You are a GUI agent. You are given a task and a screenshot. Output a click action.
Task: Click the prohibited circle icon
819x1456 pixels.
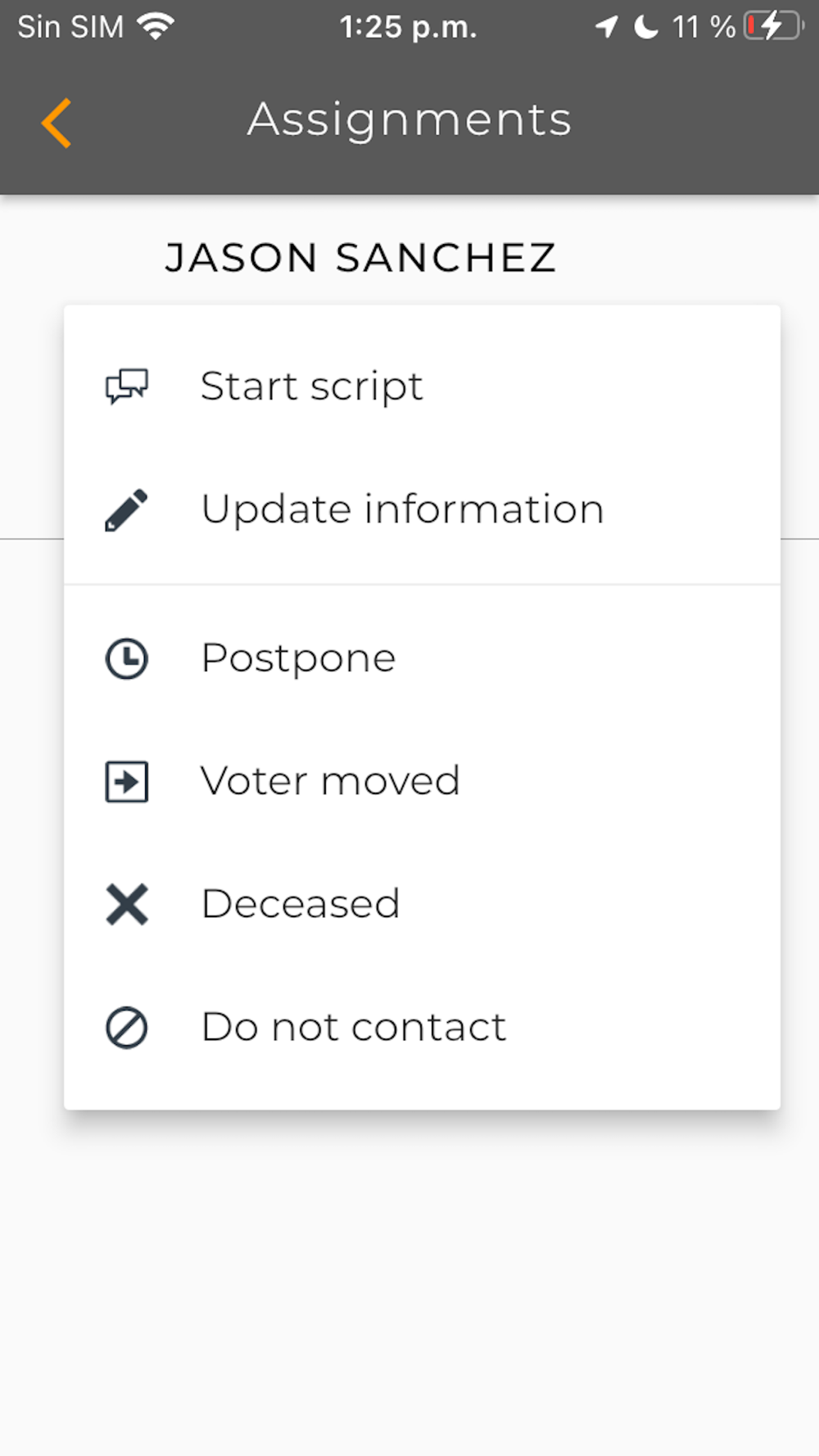(127, 1028)
